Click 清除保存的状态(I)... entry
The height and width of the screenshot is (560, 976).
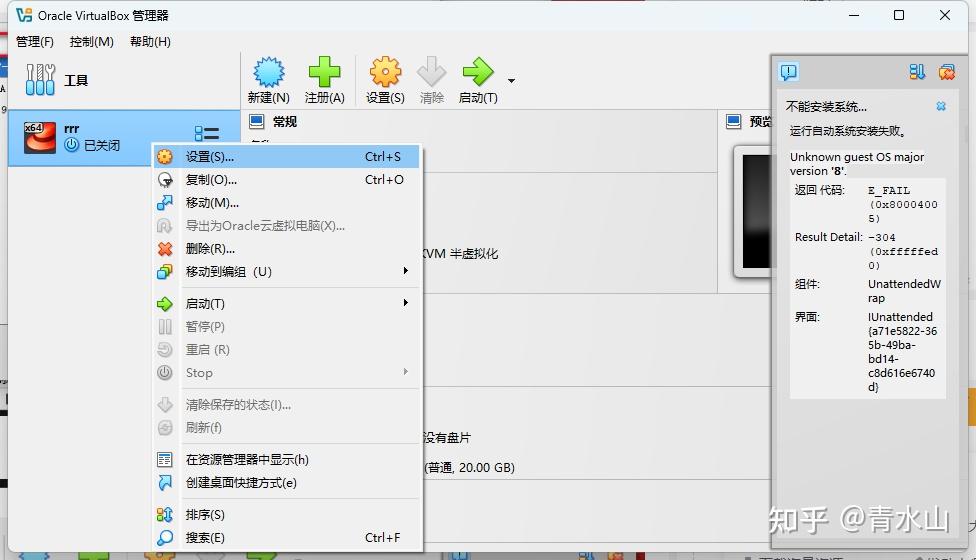286,405
